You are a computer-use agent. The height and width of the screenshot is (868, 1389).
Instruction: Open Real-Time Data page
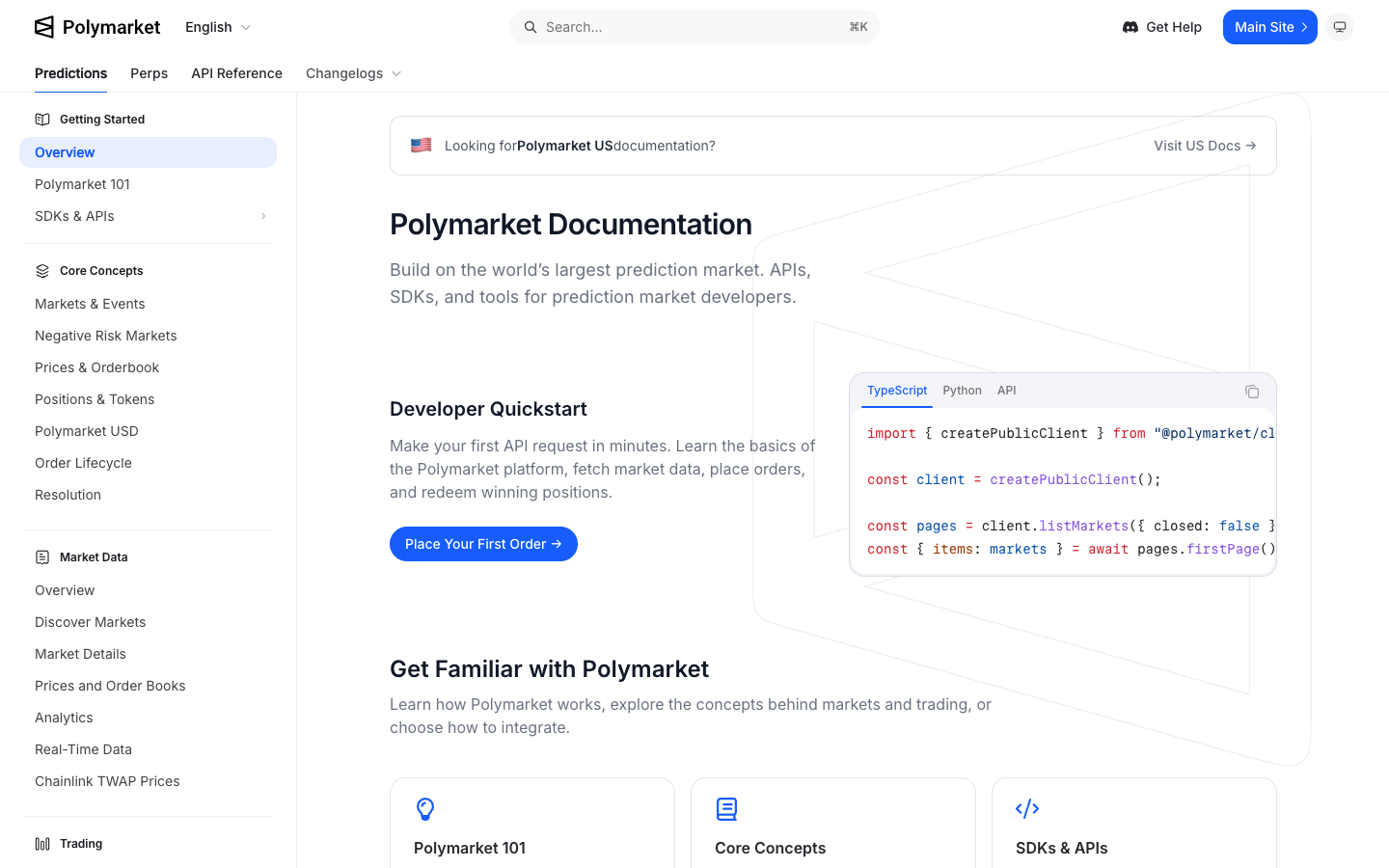pyautogui.click(x=148, y=749)
